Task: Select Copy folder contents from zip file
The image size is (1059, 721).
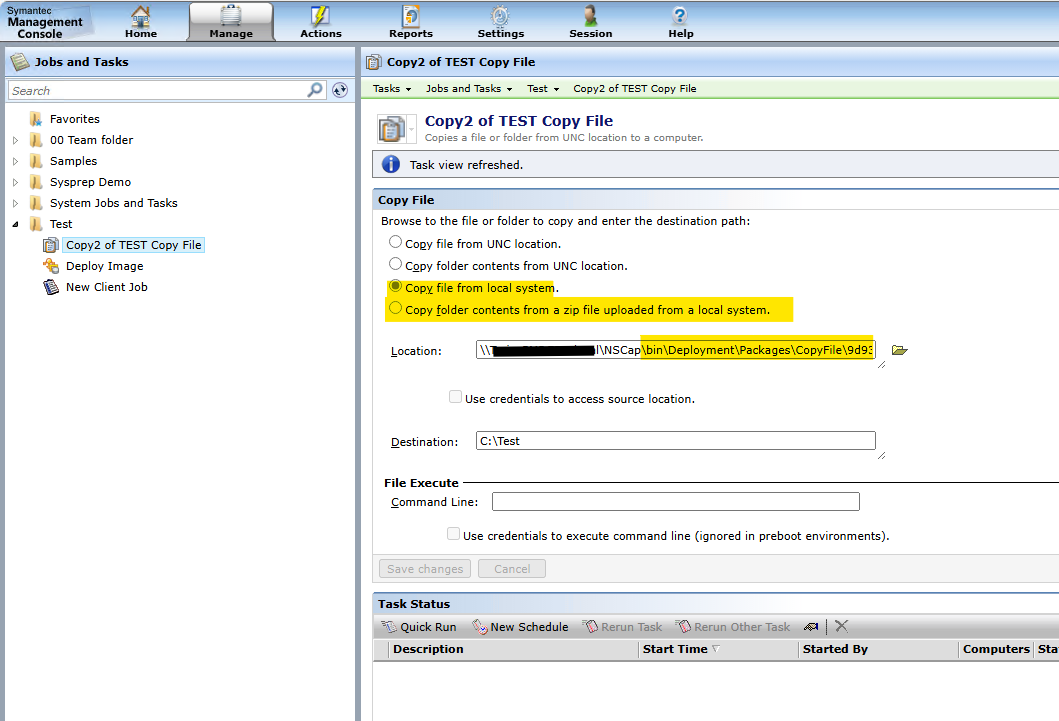Action: pyautogui.click(x=396, y=309)
